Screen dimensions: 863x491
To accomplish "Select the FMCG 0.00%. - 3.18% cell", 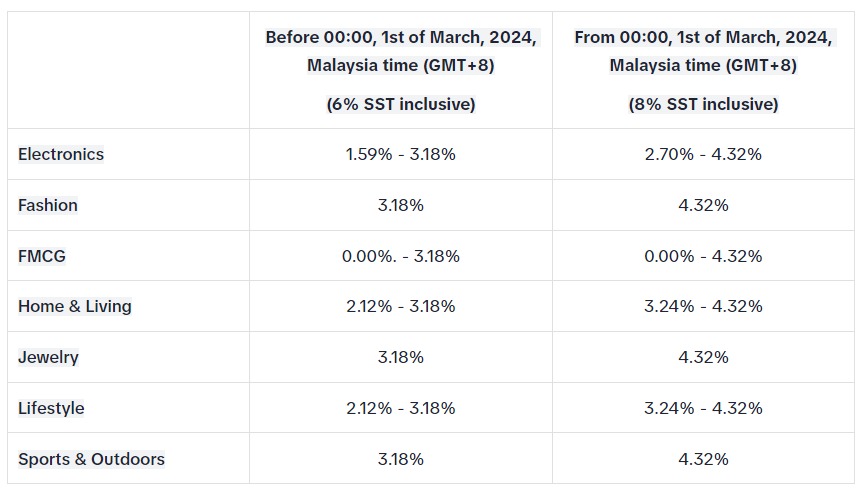I will (401, 256).
